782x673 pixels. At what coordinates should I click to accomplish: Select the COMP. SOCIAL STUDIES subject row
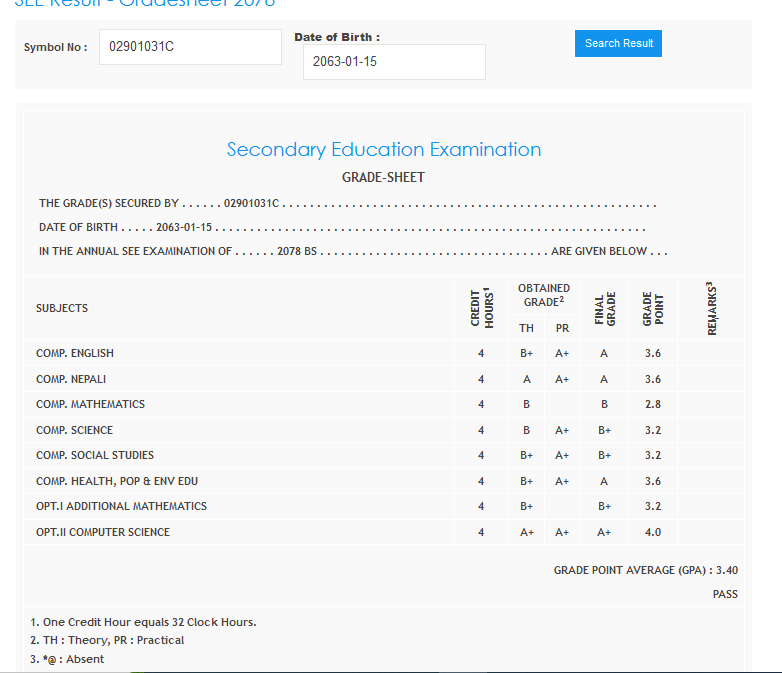click(95, 455)
